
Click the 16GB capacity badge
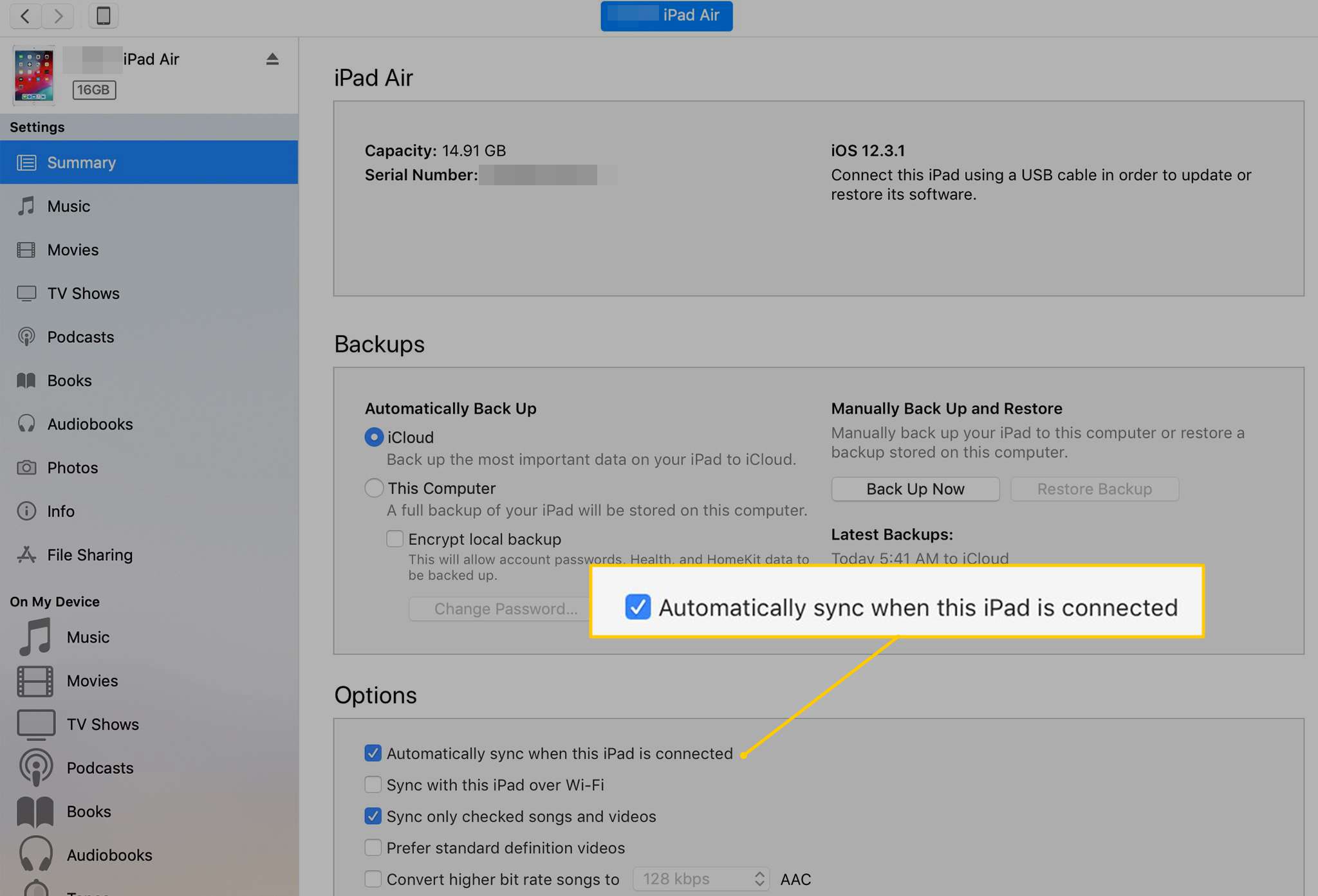click(x=94, y=89)
